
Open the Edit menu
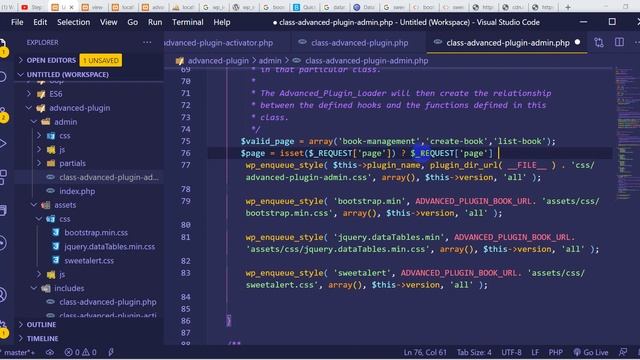pos(40,22)
